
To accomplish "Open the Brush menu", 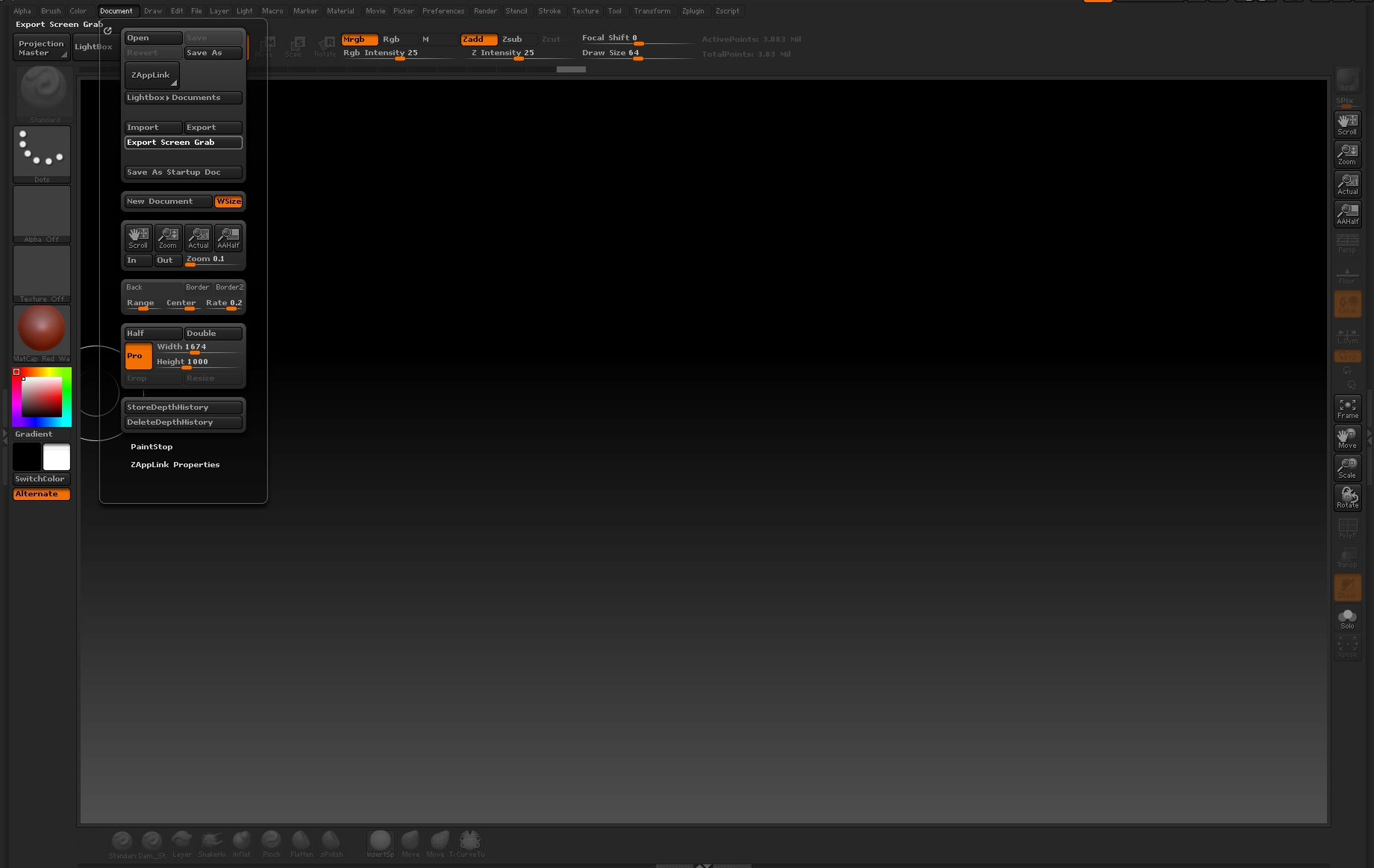I will [x=51, y=11].
